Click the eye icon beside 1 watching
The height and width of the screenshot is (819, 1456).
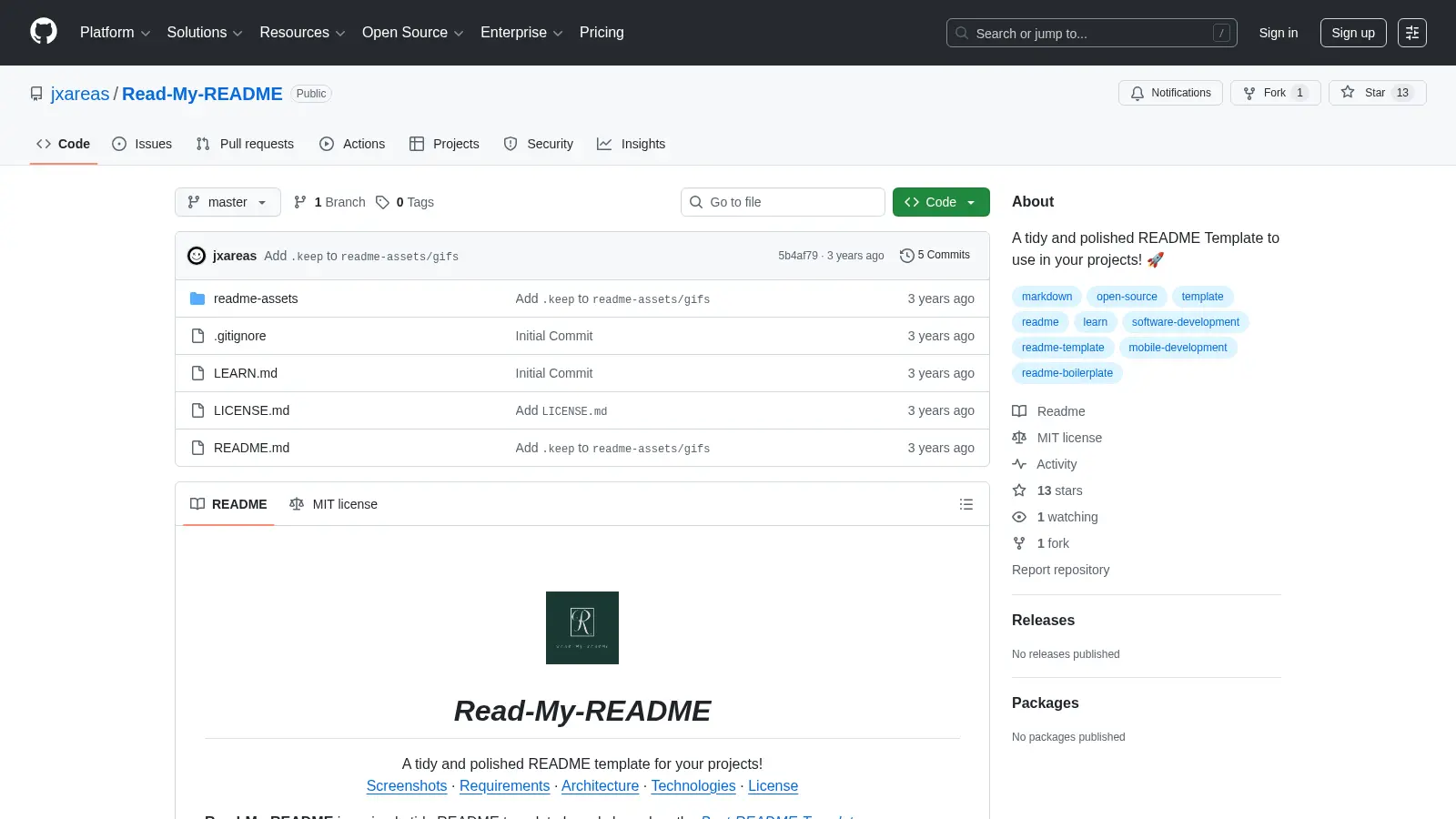(x=1019, y=517)
